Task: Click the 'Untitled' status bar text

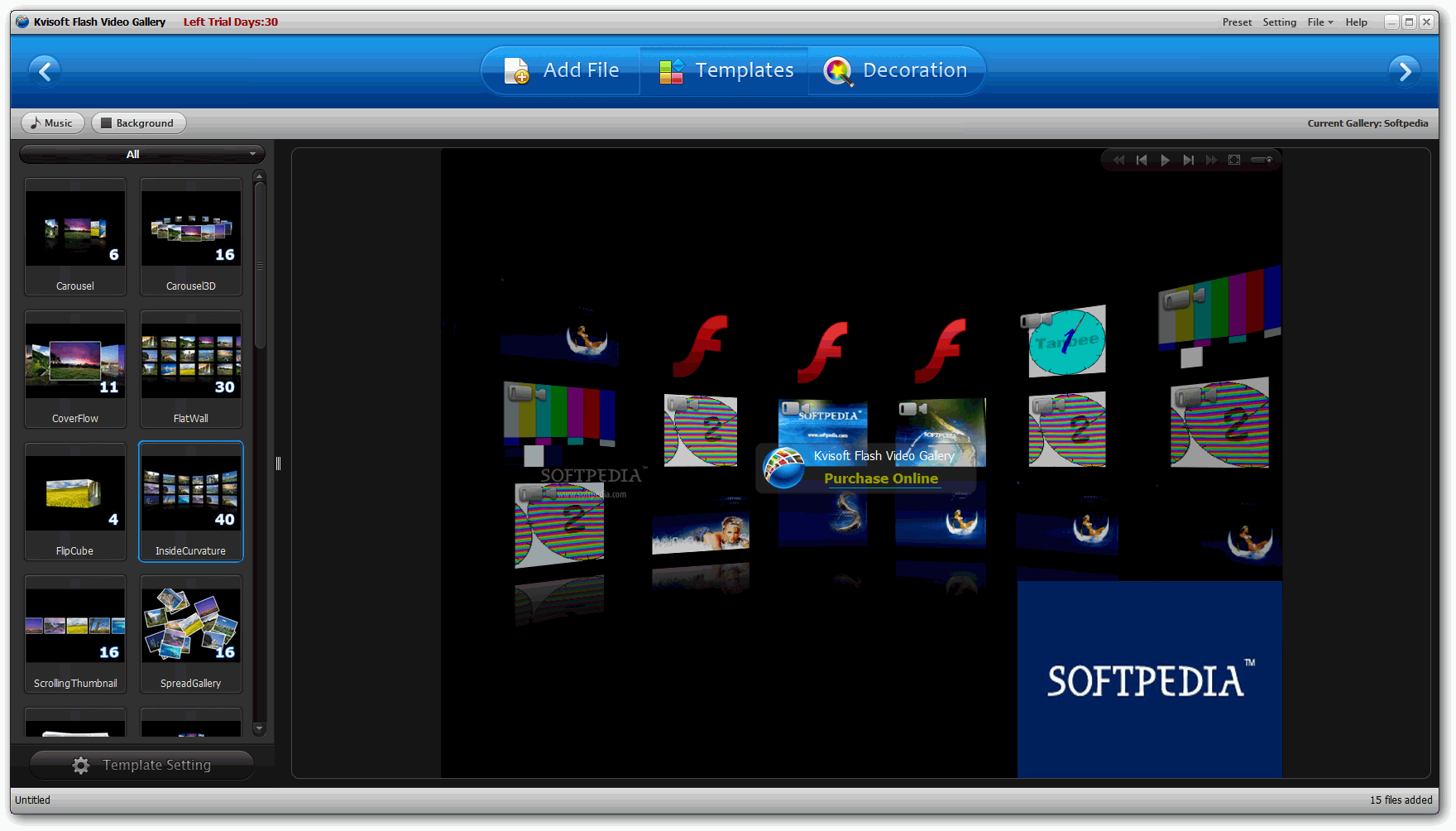Action: pyautogui.click(x=32, y=800)
